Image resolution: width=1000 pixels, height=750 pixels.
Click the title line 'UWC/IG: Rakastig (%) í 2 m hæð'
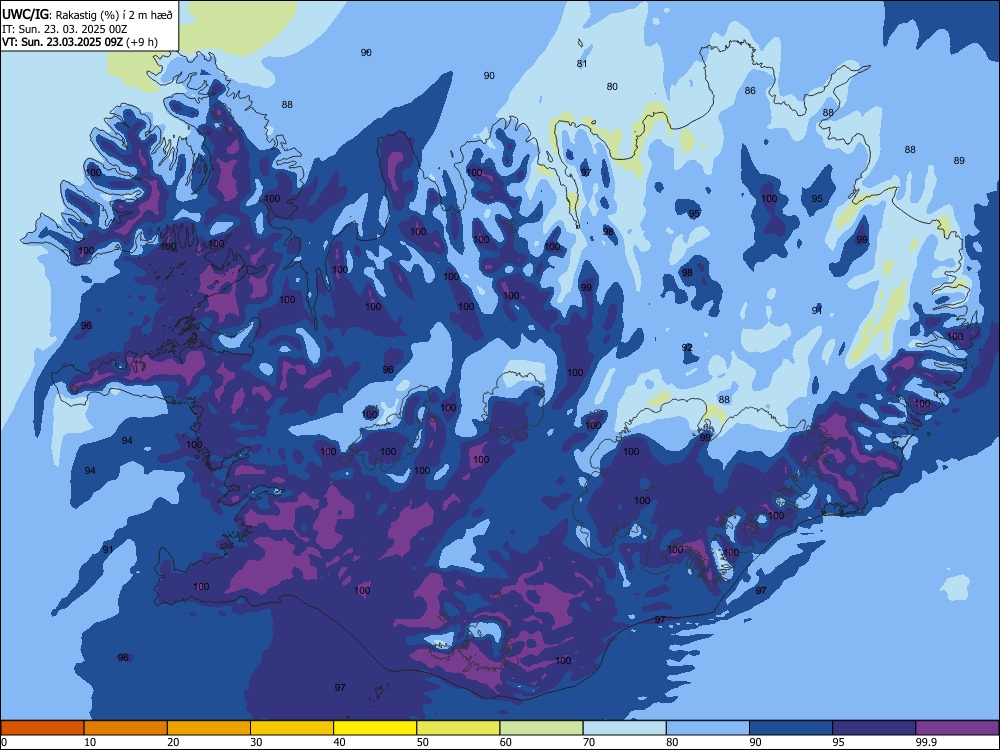tap(87, 14)
